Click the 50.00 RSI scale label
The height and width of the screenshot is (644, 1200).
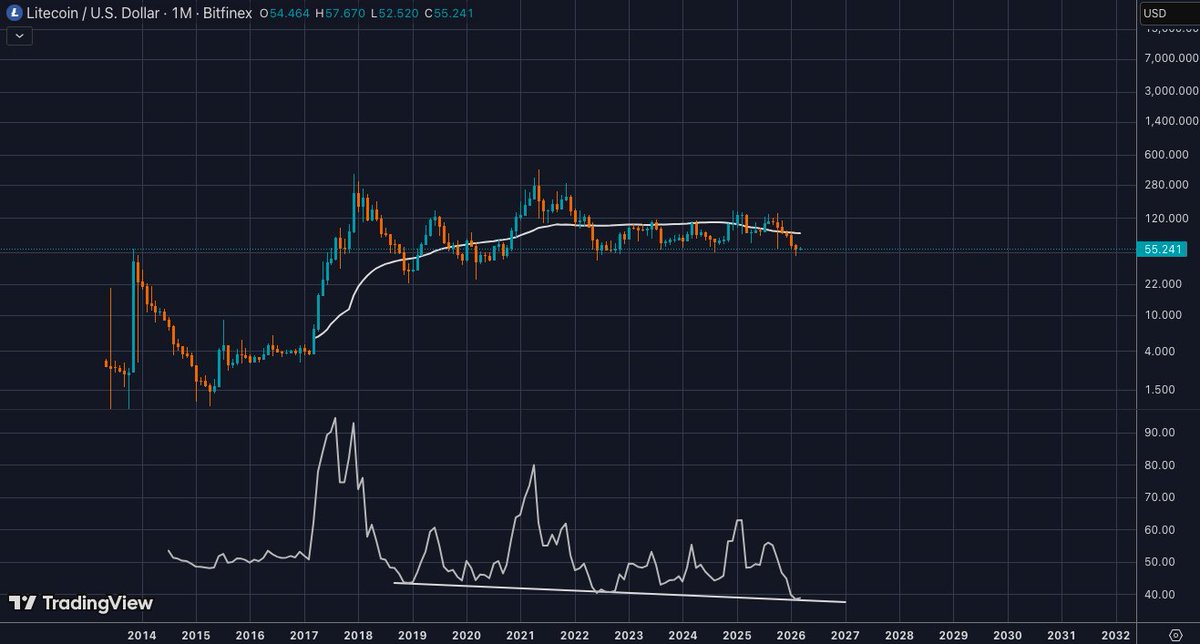point(1161,562)
